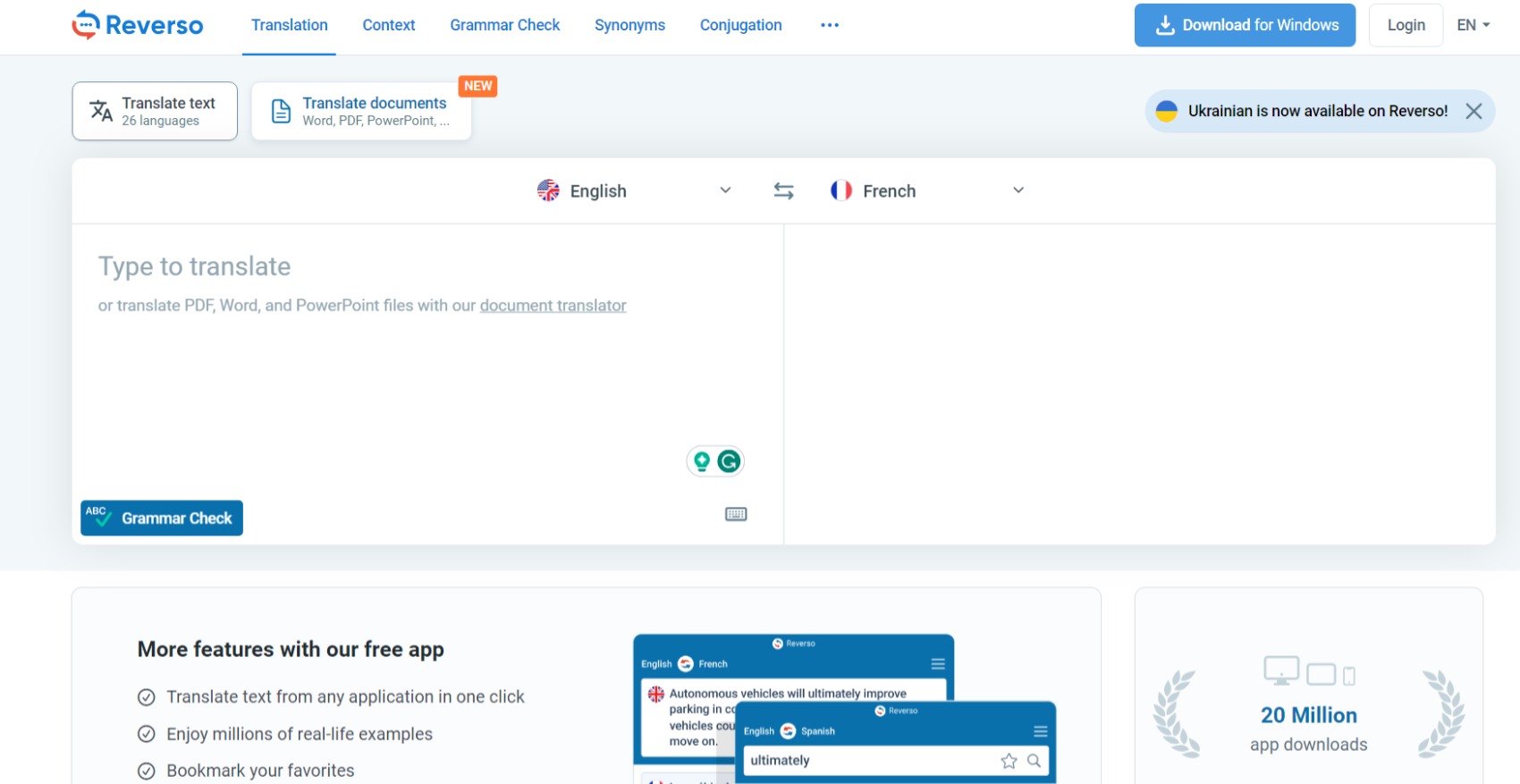Open the EN interface language dropdown
Viewport: 1520px width, 784px height.
coord(1474,25)
